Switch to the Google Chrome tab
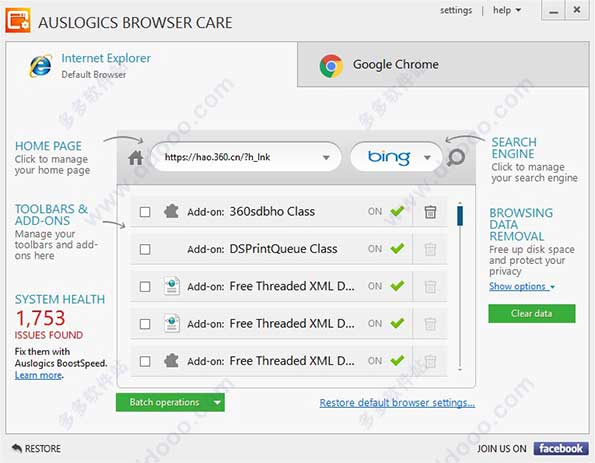Viewport: 595px width, 463px height. [443, 65]
